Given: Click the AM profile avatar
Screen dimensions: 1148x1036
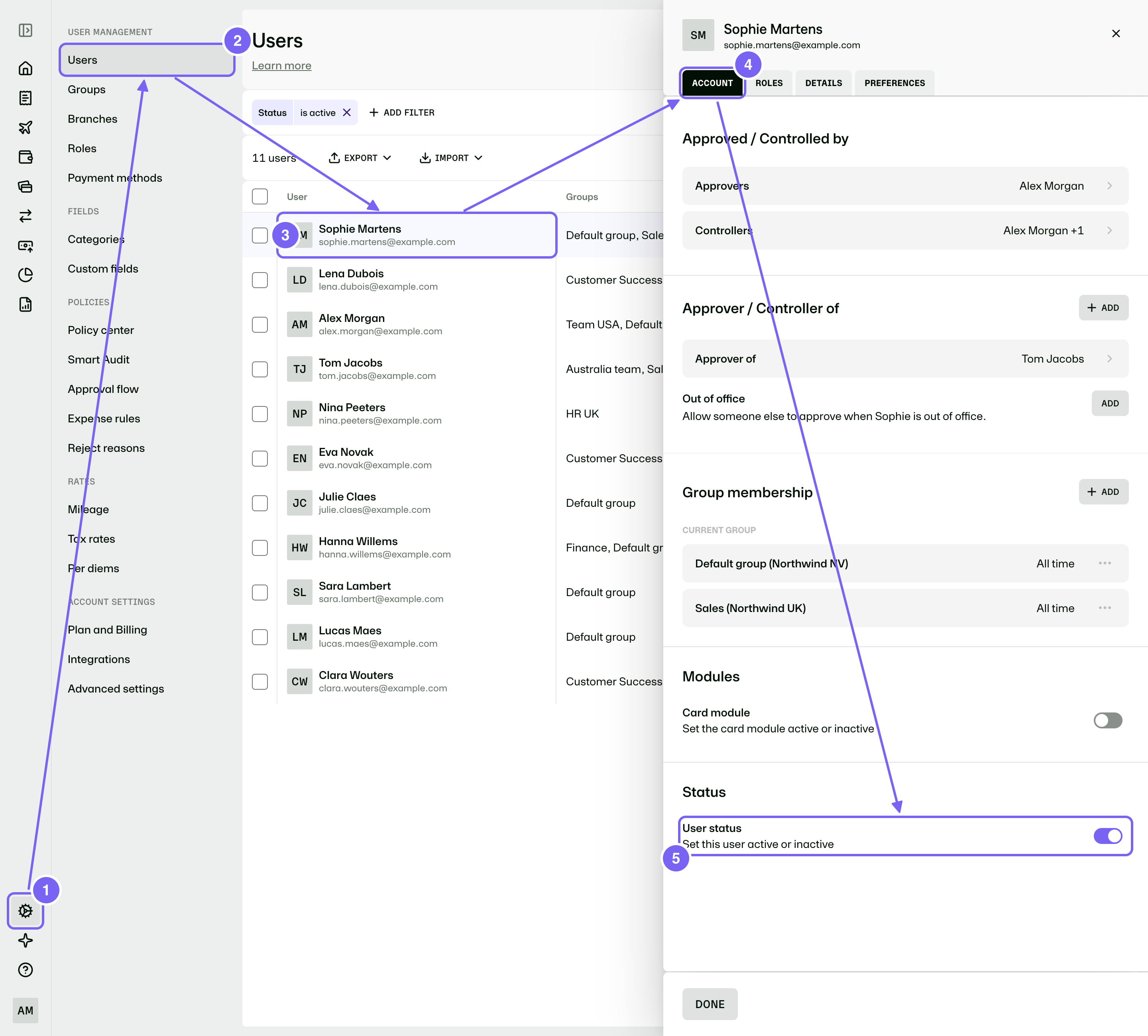Looking at the screenshot, I should 25,1010.
